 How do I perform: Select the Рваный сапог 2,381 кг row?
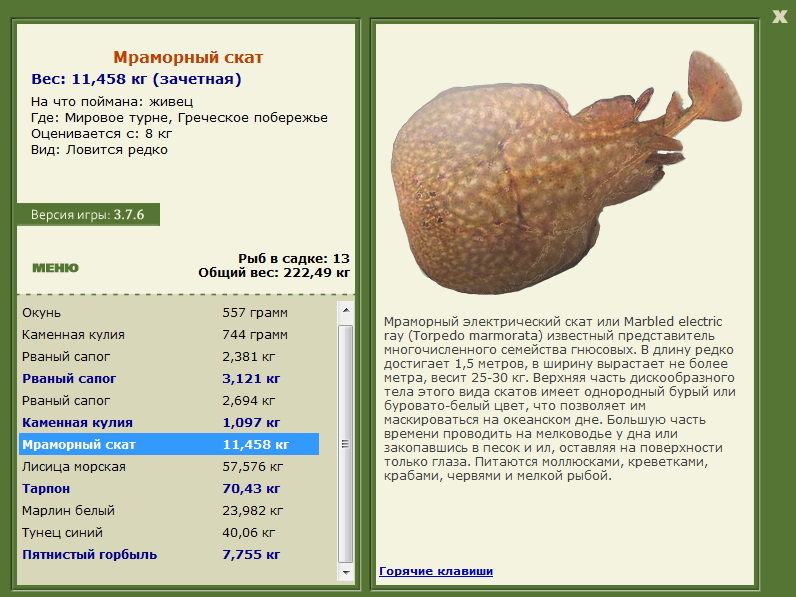click(169, 356)
